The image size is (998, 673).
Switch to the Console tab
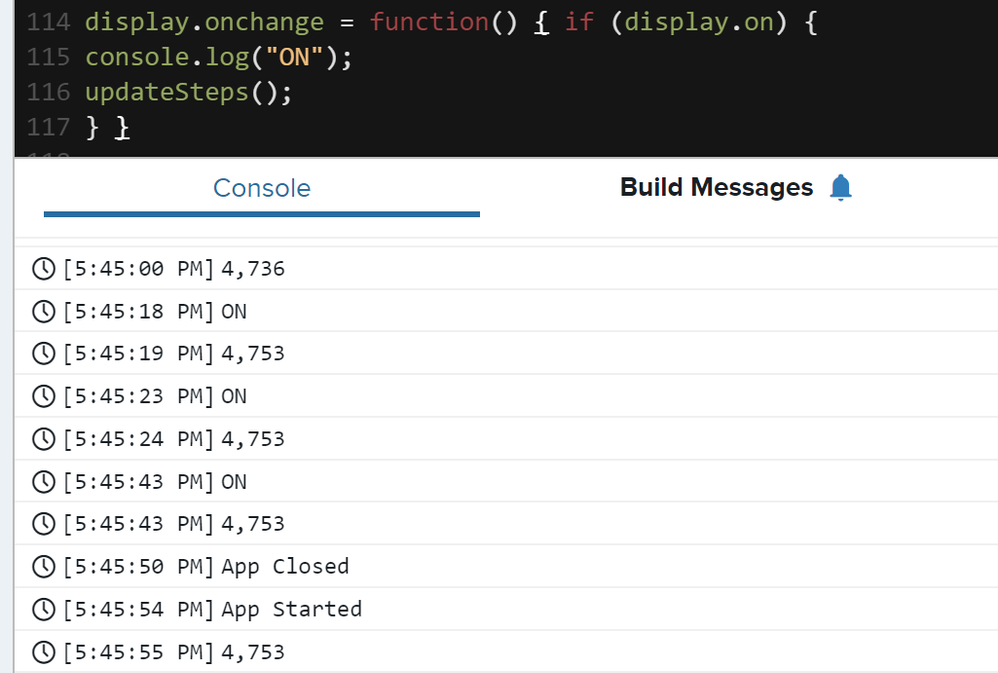pyautogui.click(x=262, y=188)
